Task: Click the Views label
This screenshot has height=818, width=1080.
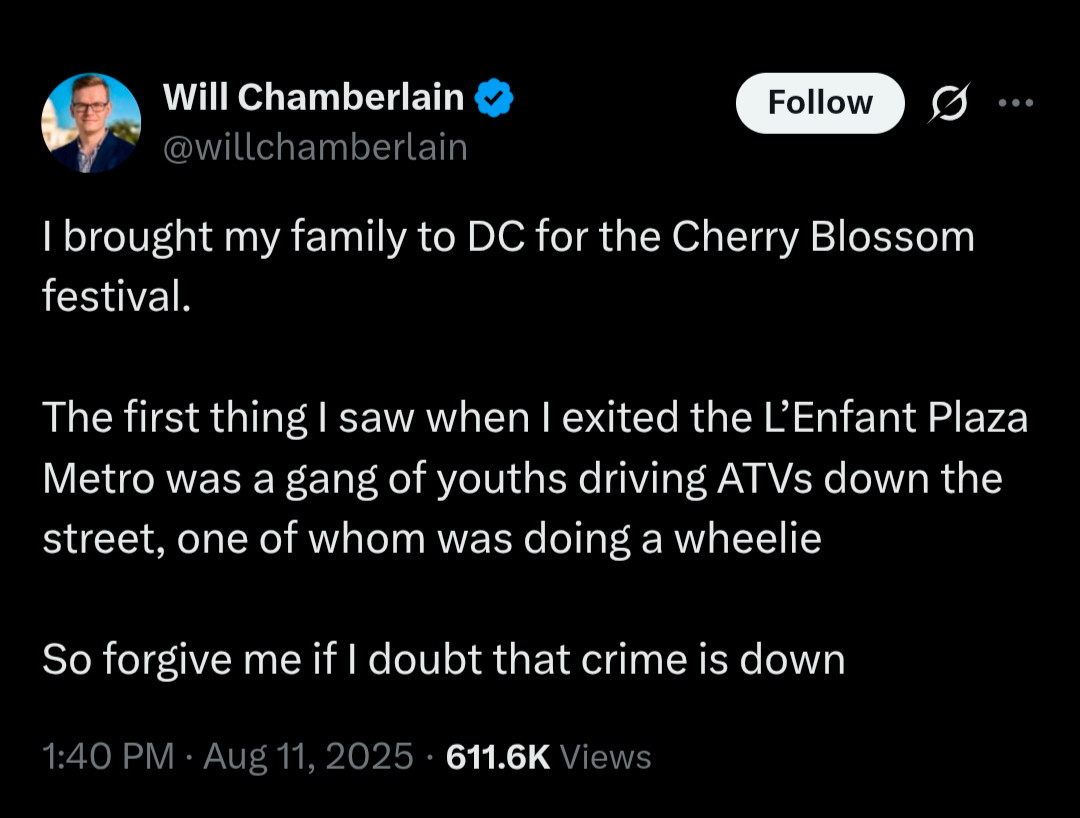Action: click(606, 756)
